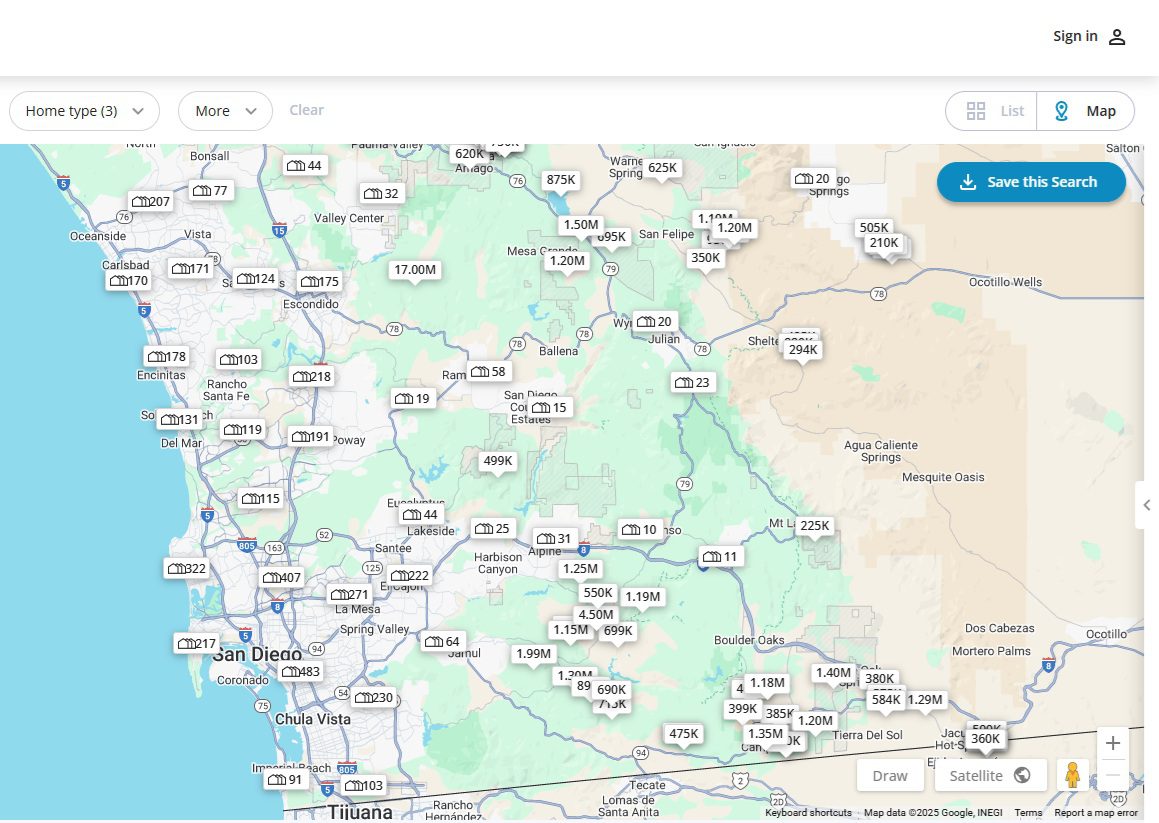Select the 475K price marker
The height and width of the screenshot is (823, 1159).
click(683, 734)
